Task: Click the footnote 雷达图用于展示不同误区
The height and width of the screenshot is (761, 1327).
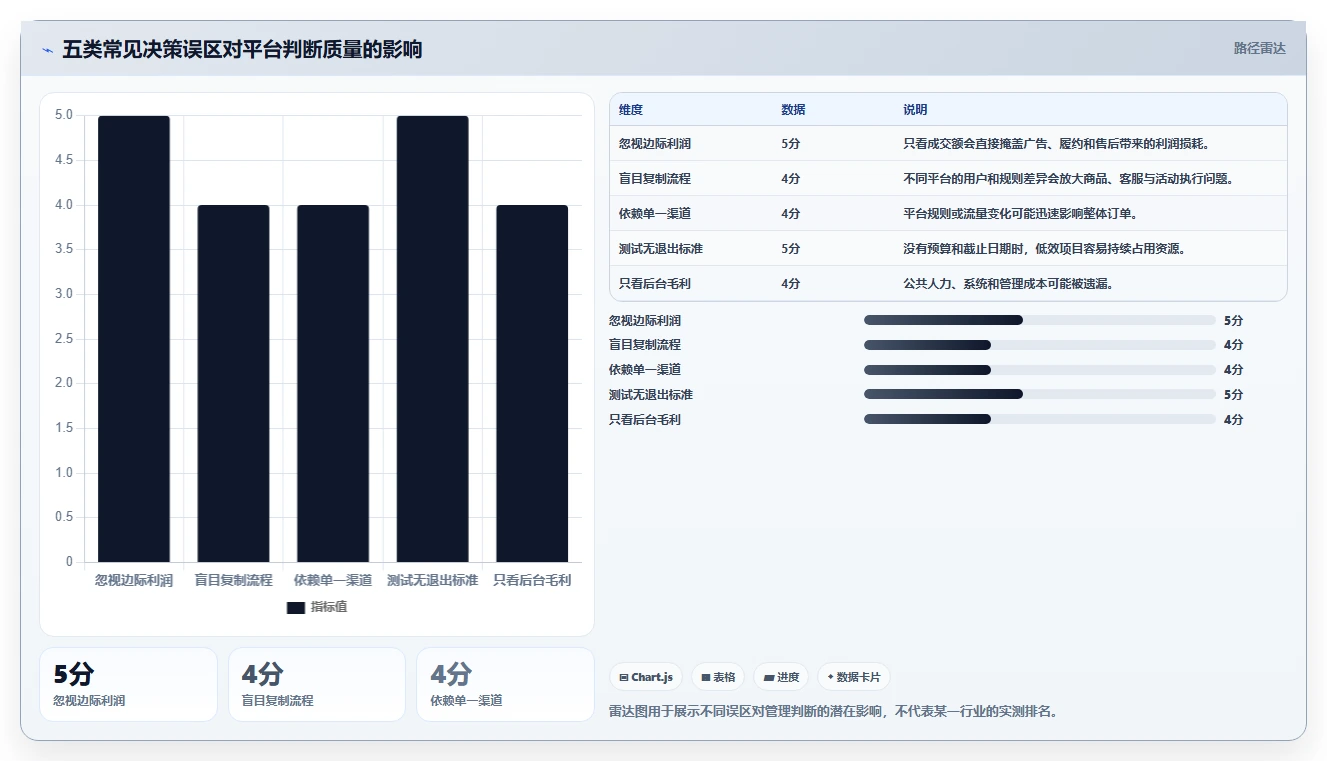Action: [833, 712]
